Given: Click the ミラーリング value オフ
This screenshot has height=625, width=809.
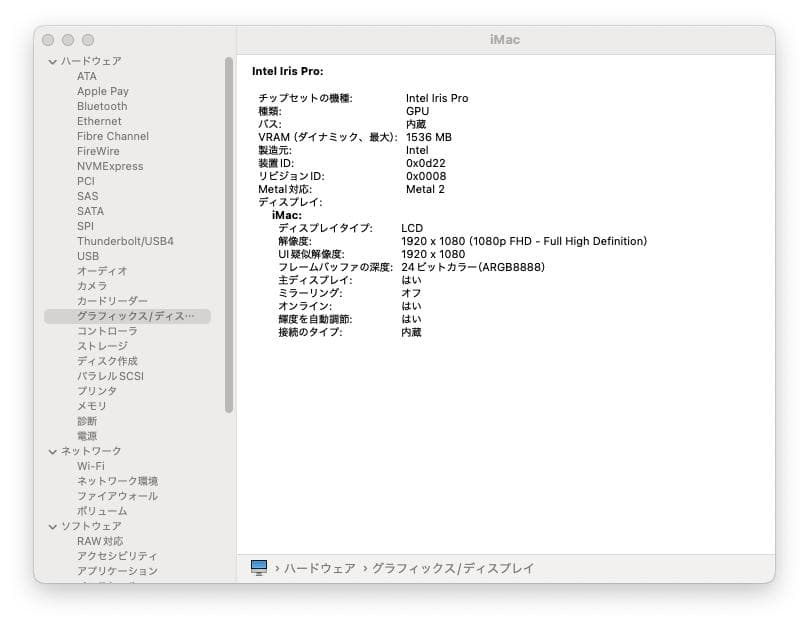Looking at the screenshot, I should click(411, 293).
